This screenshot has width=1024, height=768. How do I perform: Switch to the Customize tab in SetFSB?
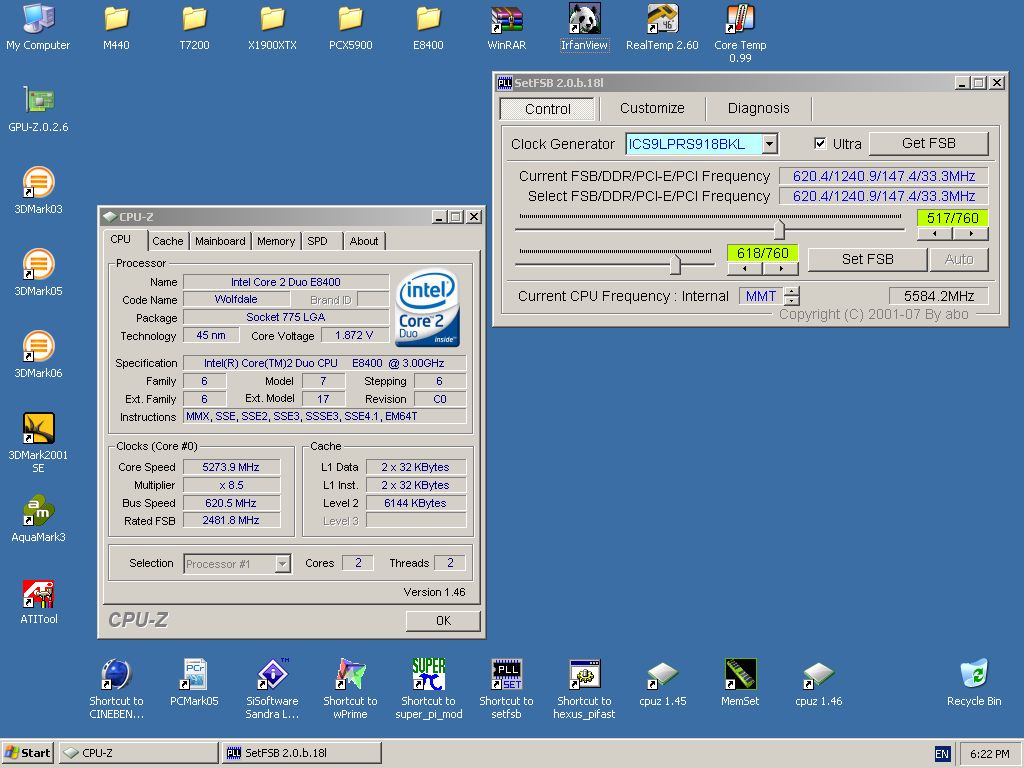(x=652, y=108)
